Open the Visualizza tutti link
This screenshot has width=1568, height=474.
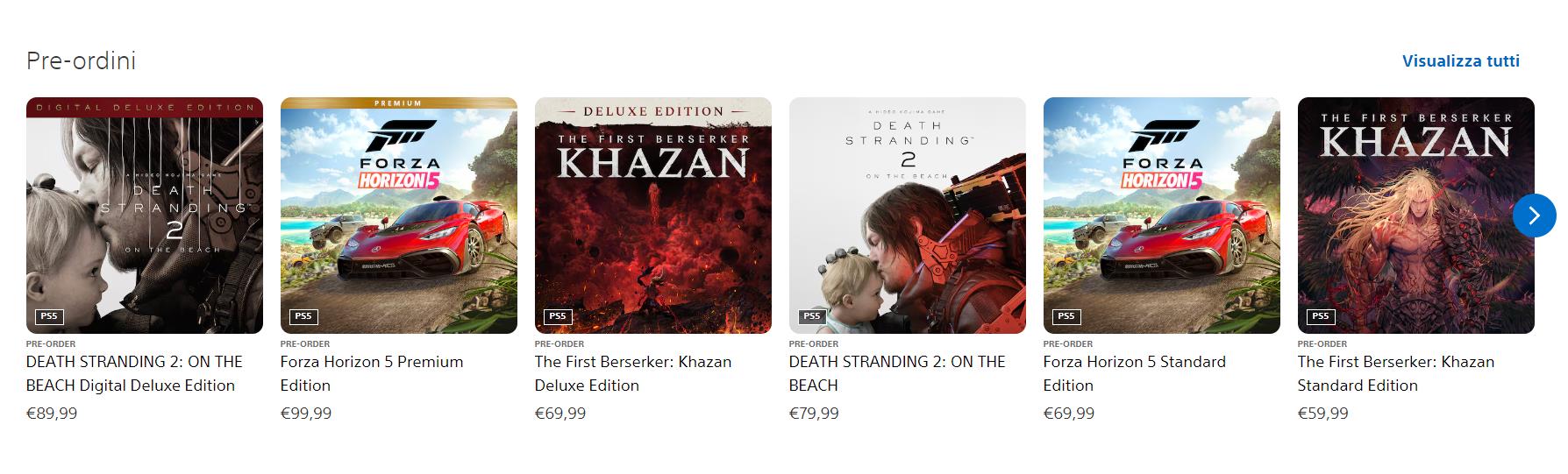tap(1460, 61)
